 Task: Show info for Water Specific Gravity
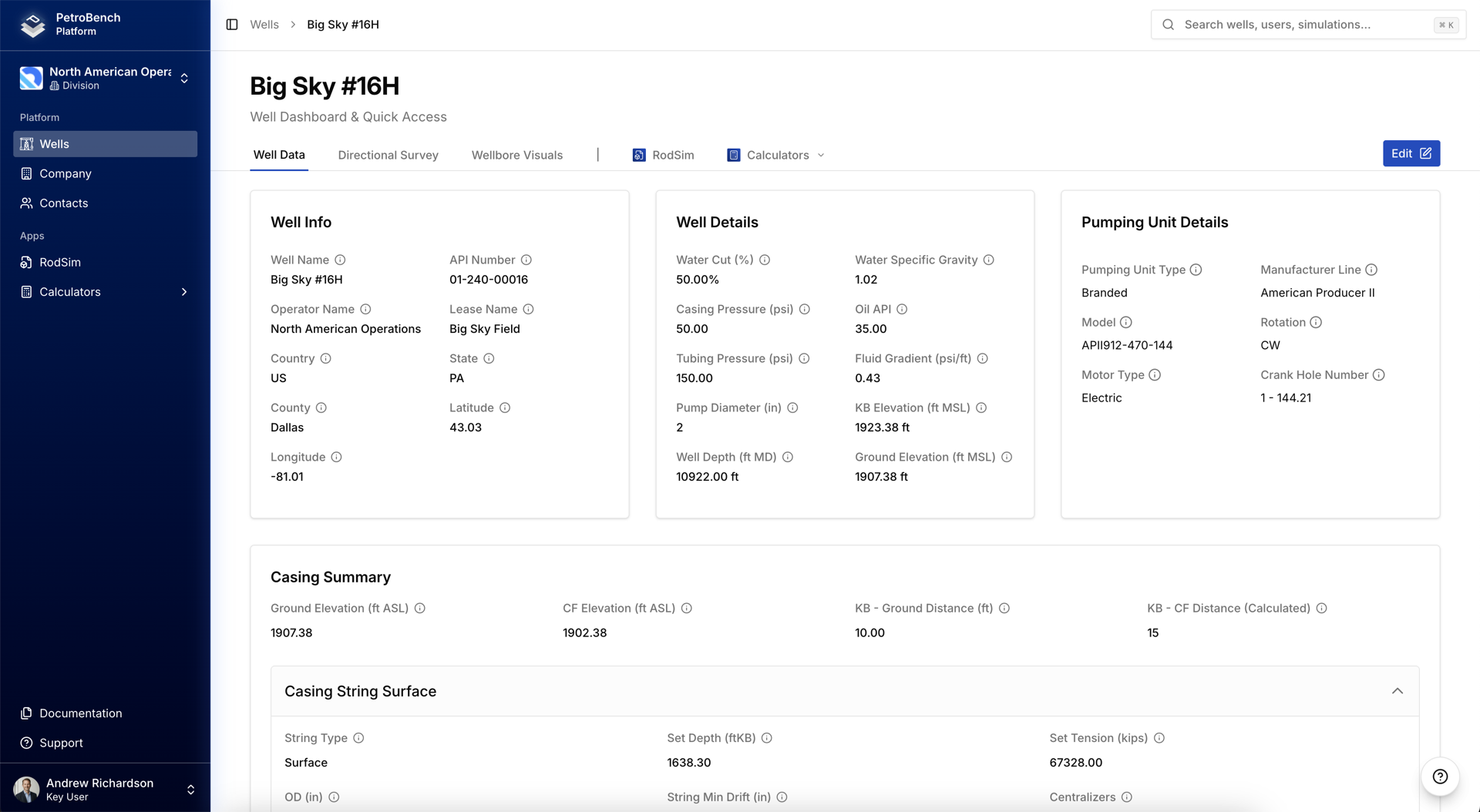(988, 260)
